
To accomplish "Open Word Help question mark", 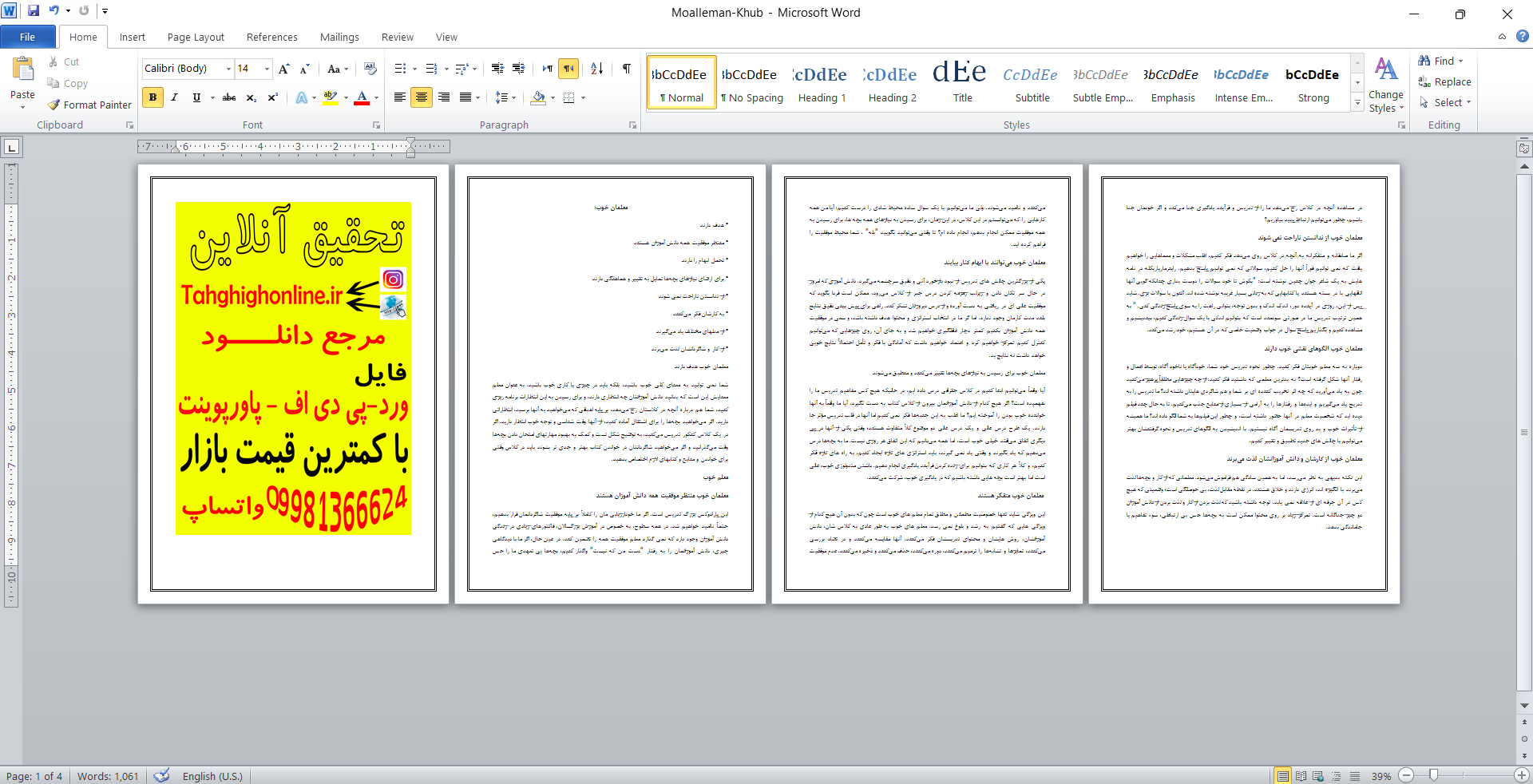I will 1523,36.
